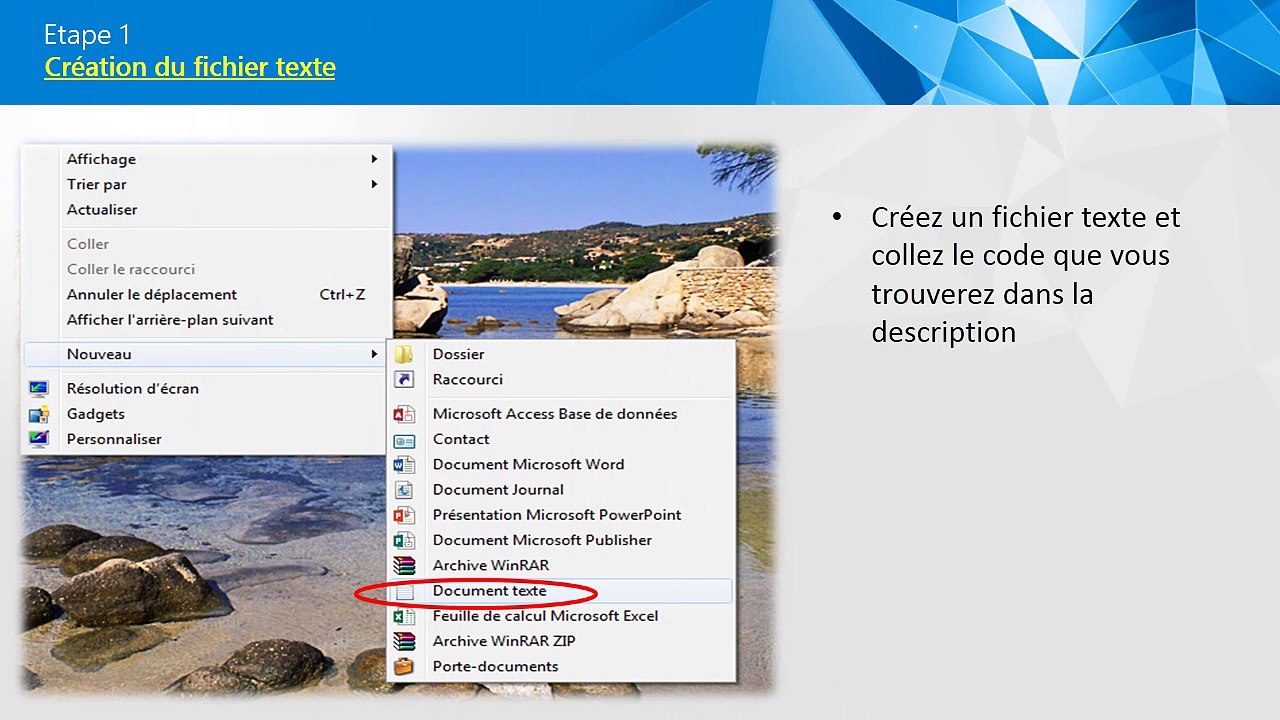Choose Document Microsoft Word
Viewport: 1280px width, 720px height.
pyautogui.click(x=561, y=464)
